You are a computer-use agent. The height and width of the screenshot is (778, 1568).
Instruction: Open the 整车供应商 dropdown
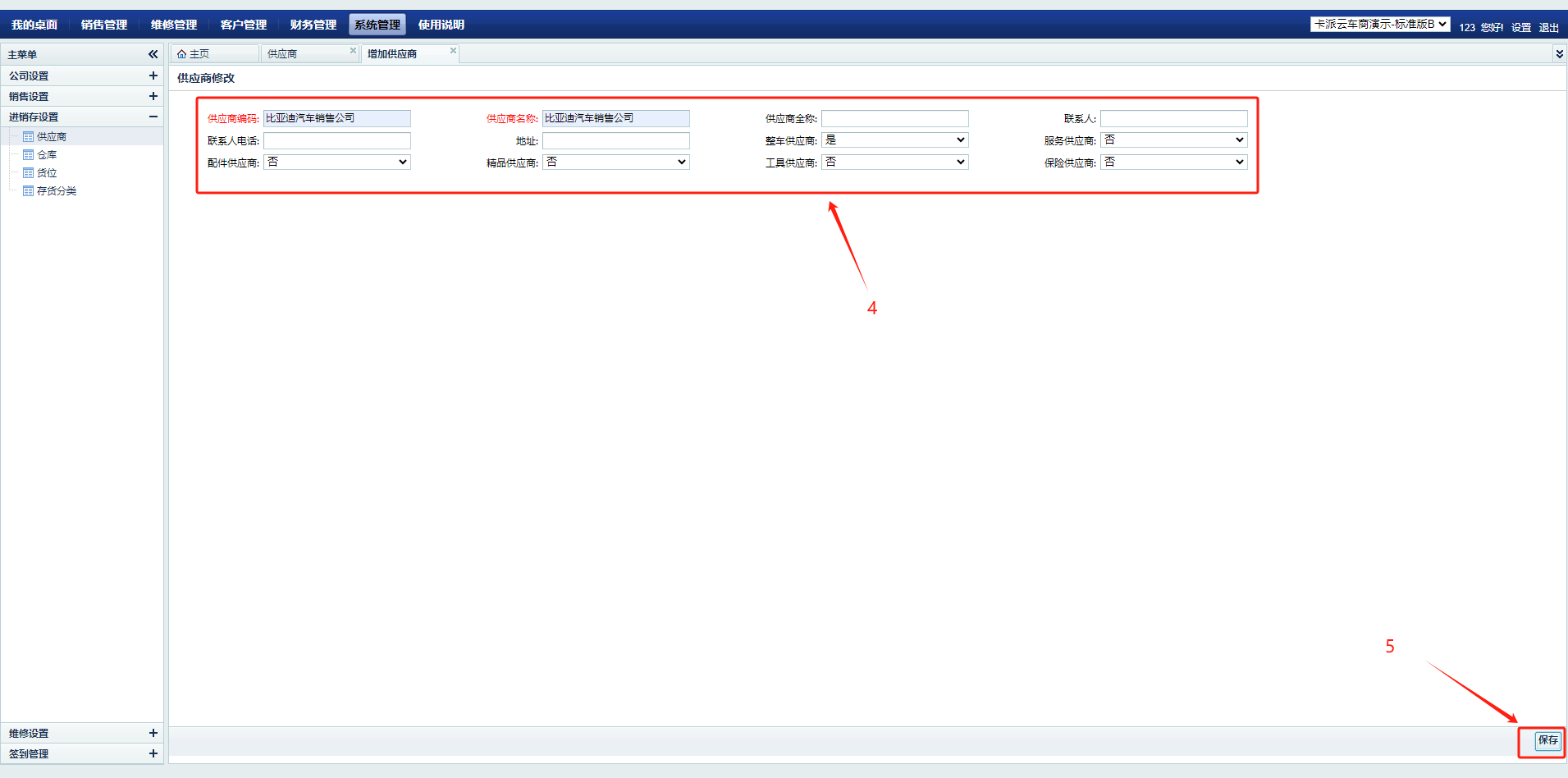(x=894, y=140)
